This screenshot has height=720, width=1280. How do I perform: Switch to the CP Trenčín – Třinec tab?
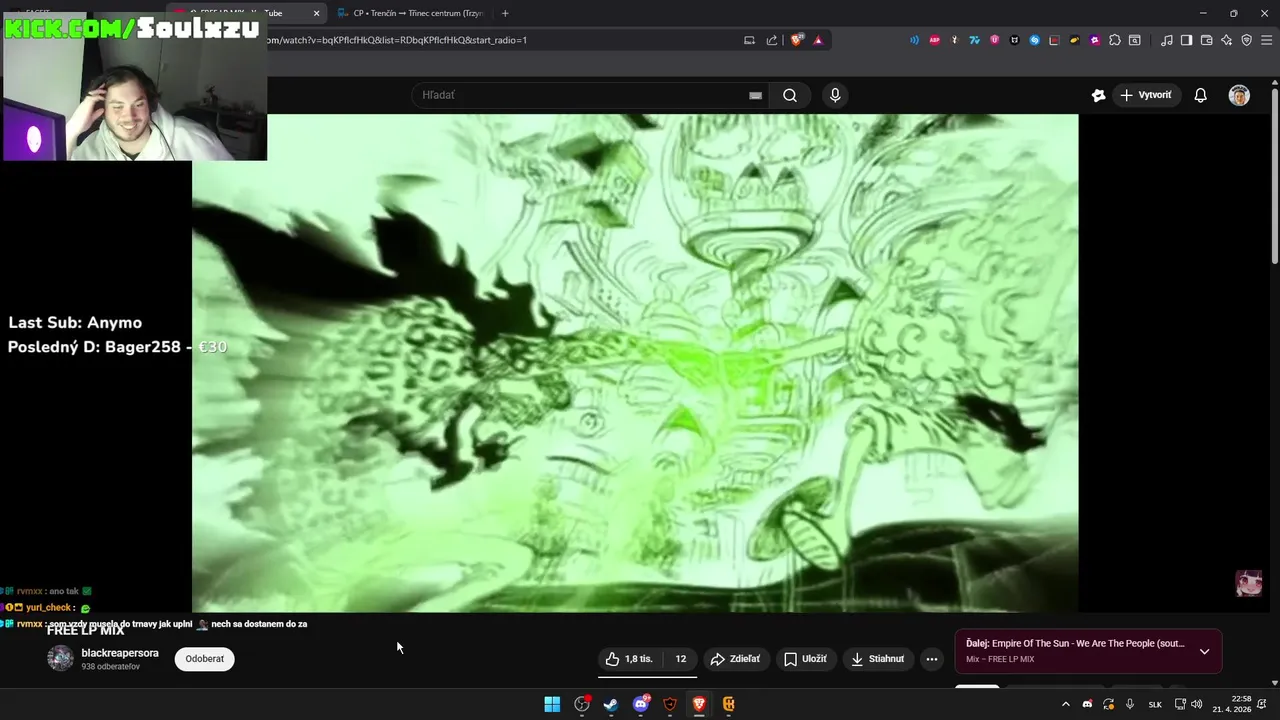pyautogui.click(x=412, y=13)
